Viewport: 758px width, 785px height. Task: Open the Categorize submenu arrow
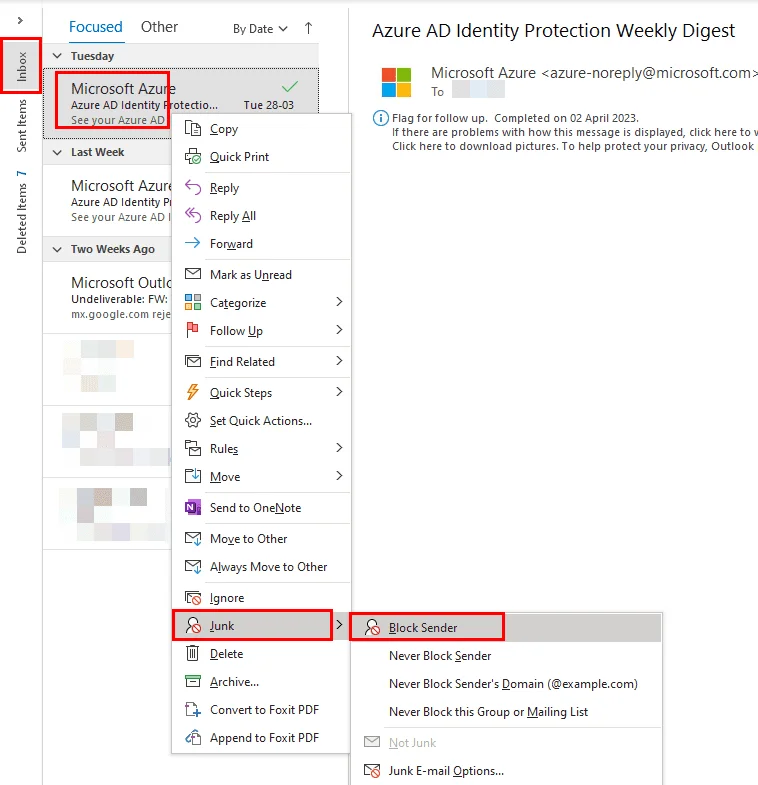339,302
